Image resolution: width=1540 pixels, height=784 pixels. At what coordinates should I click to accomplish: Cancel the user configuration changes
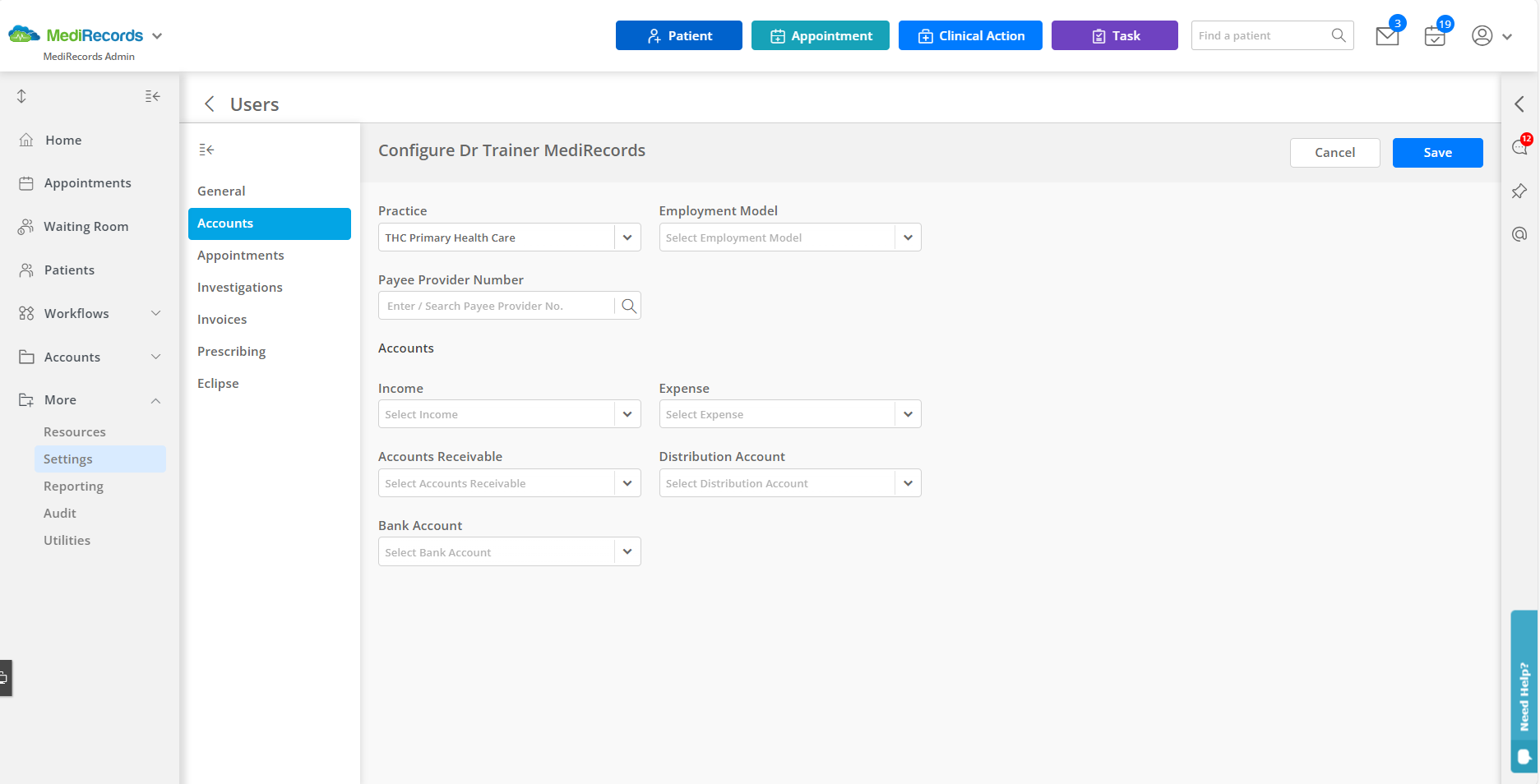point(1334,152)
